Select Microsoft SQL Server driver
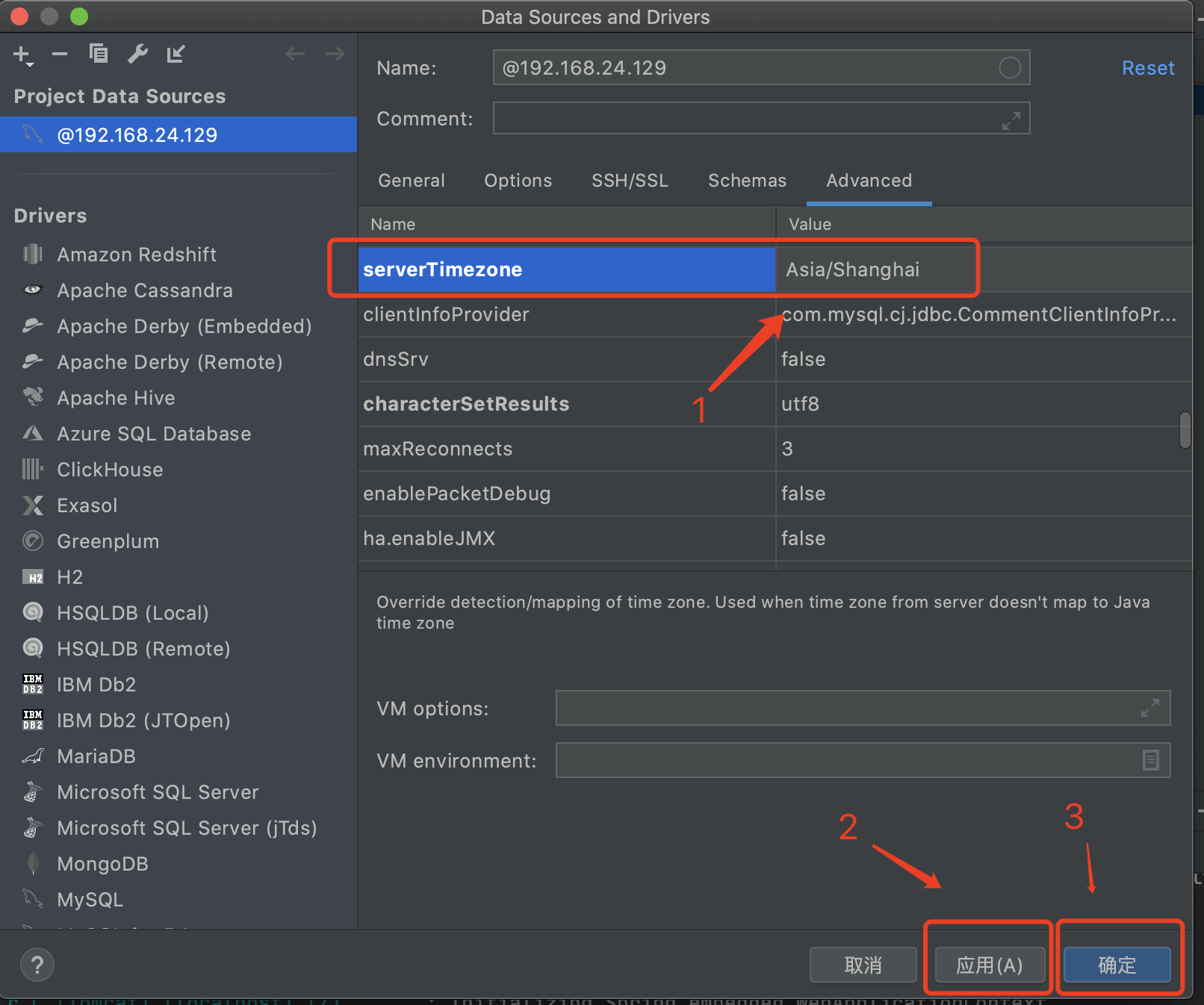1204x1005 pixels. click(179, 792)
